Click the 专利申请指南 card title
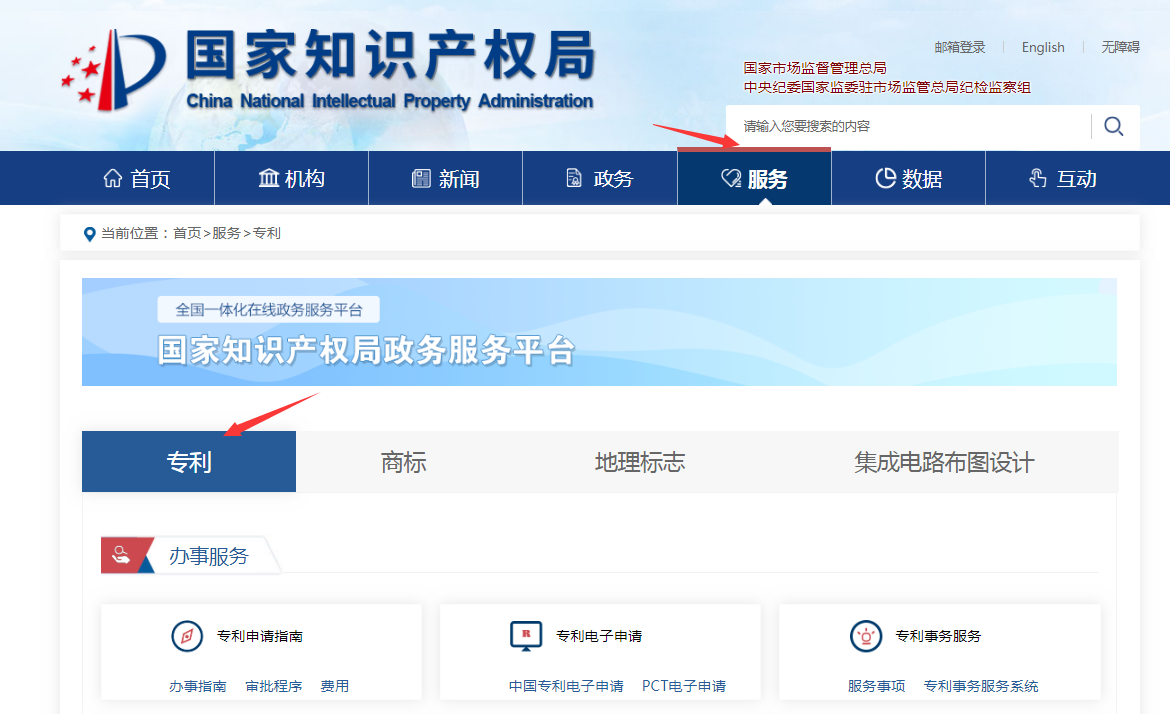This screenshot has height=714, width=1170. [260, 636]
